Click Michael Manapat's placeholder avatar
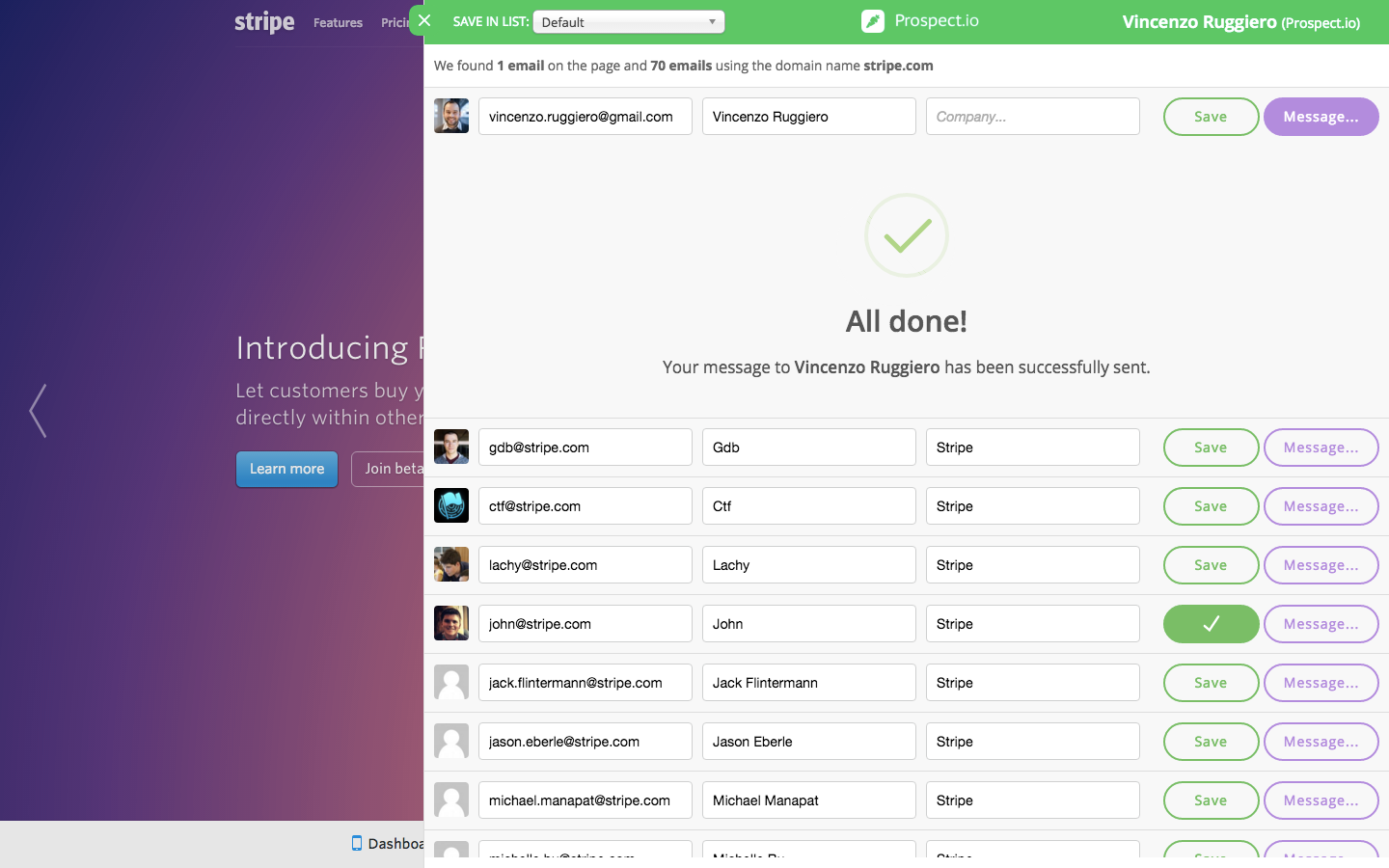 click(451, 800)
